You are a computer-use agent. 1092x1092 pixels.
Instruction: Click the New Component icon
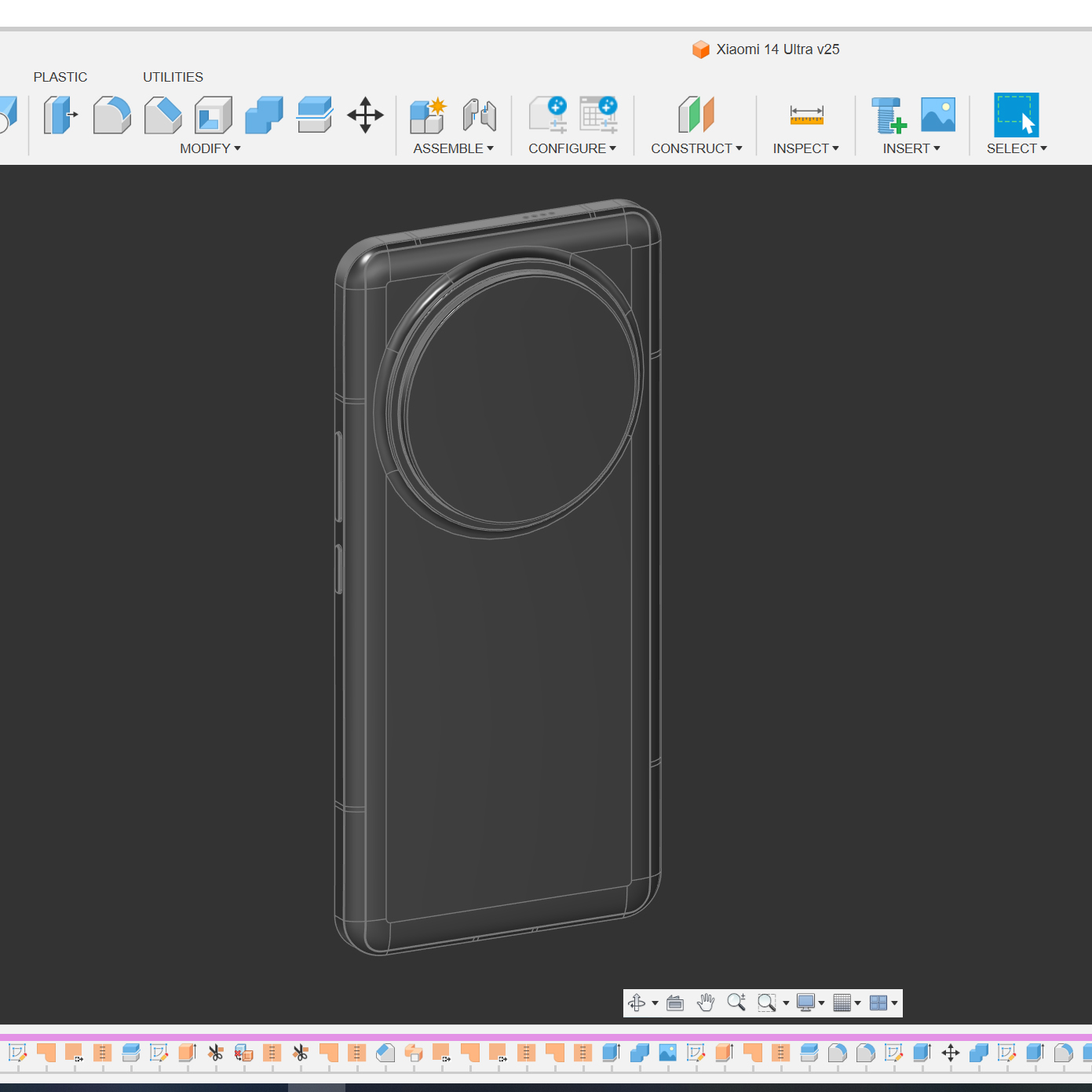428,115
